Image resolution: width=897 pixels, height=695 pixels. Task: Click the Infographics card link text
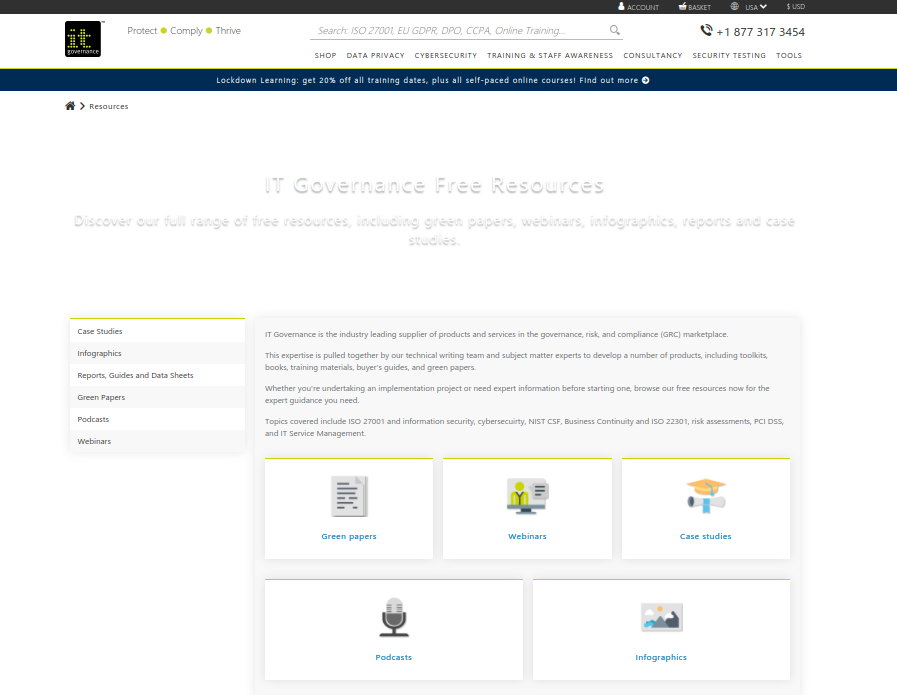[x=661, y=658]
